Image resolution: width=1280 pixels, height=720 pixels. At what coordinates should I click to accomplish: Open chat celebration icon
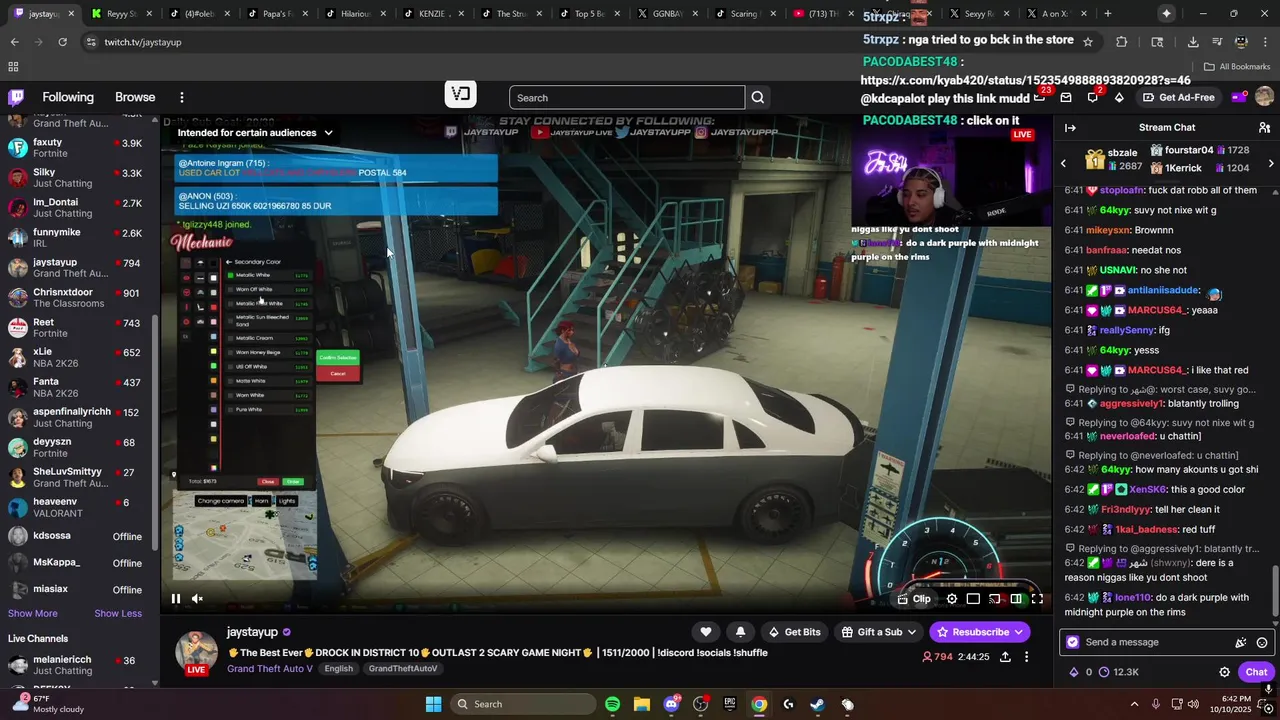[x=1241, y=643]
